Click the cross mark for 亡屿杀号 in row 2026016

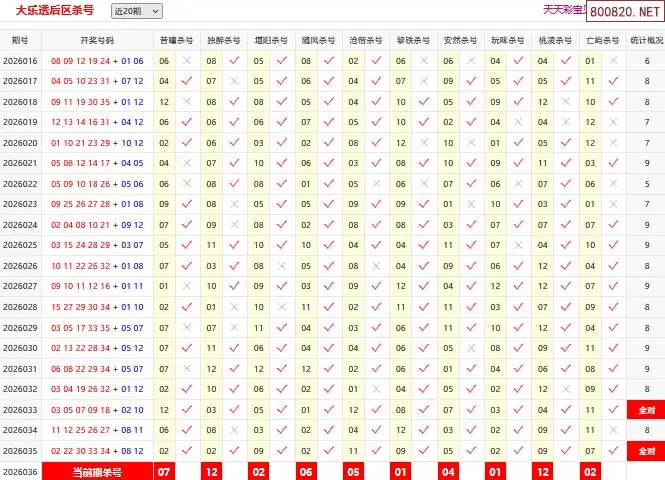click(x=613, y=61)
